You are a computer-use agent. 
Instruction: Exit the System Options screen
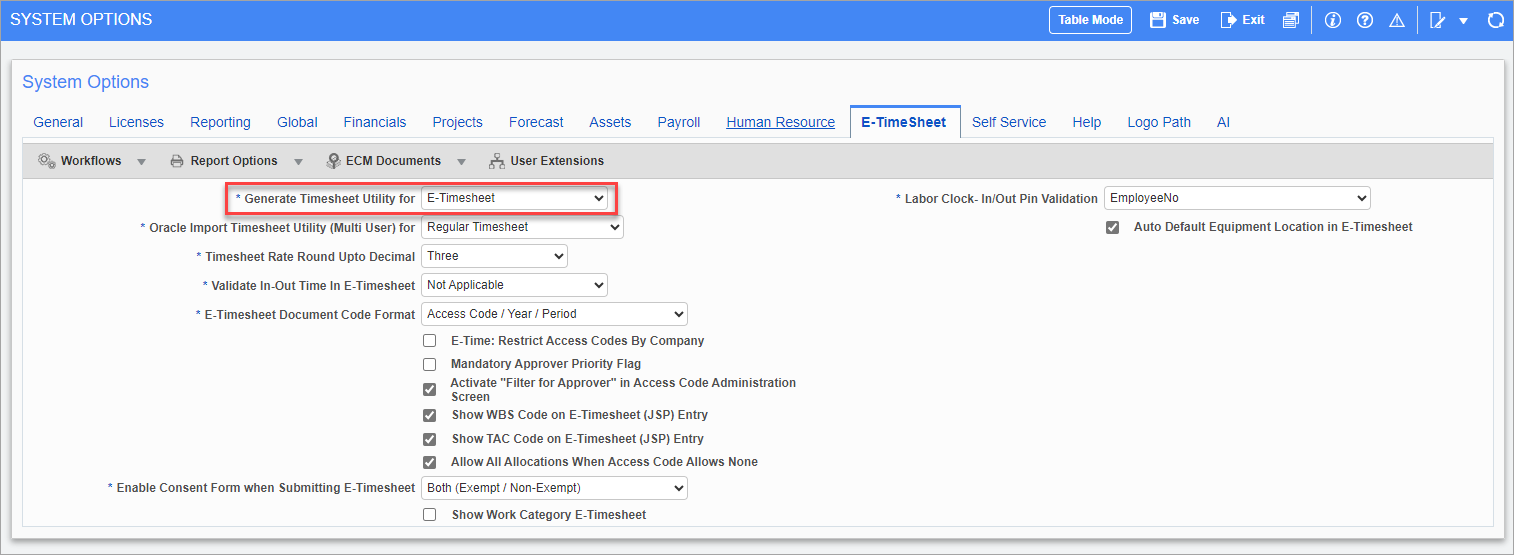pyautogui.click(x=1243, y=20)
